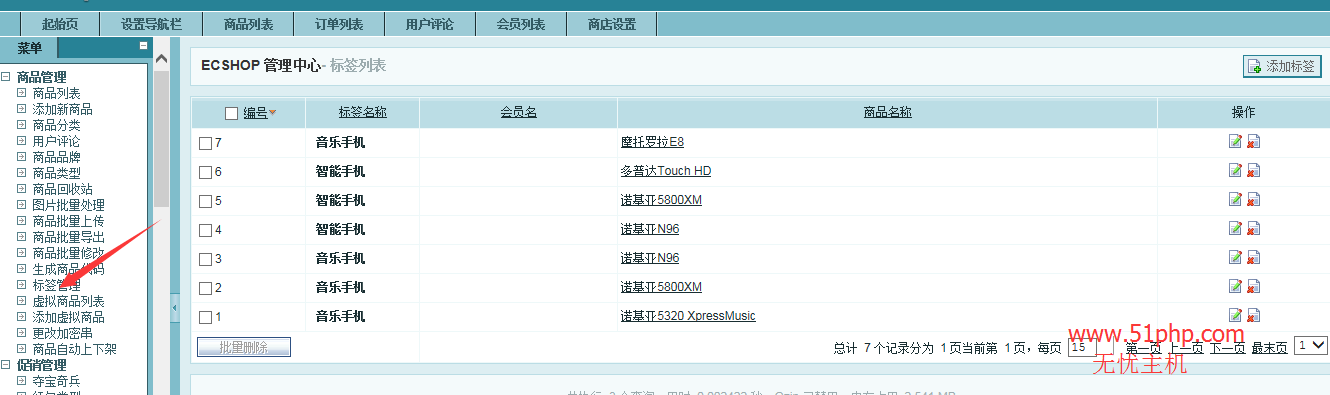Edit tag row 3 (诺基亚N96 音乐手机)

pyautogui.click(x=1235, y=258)
